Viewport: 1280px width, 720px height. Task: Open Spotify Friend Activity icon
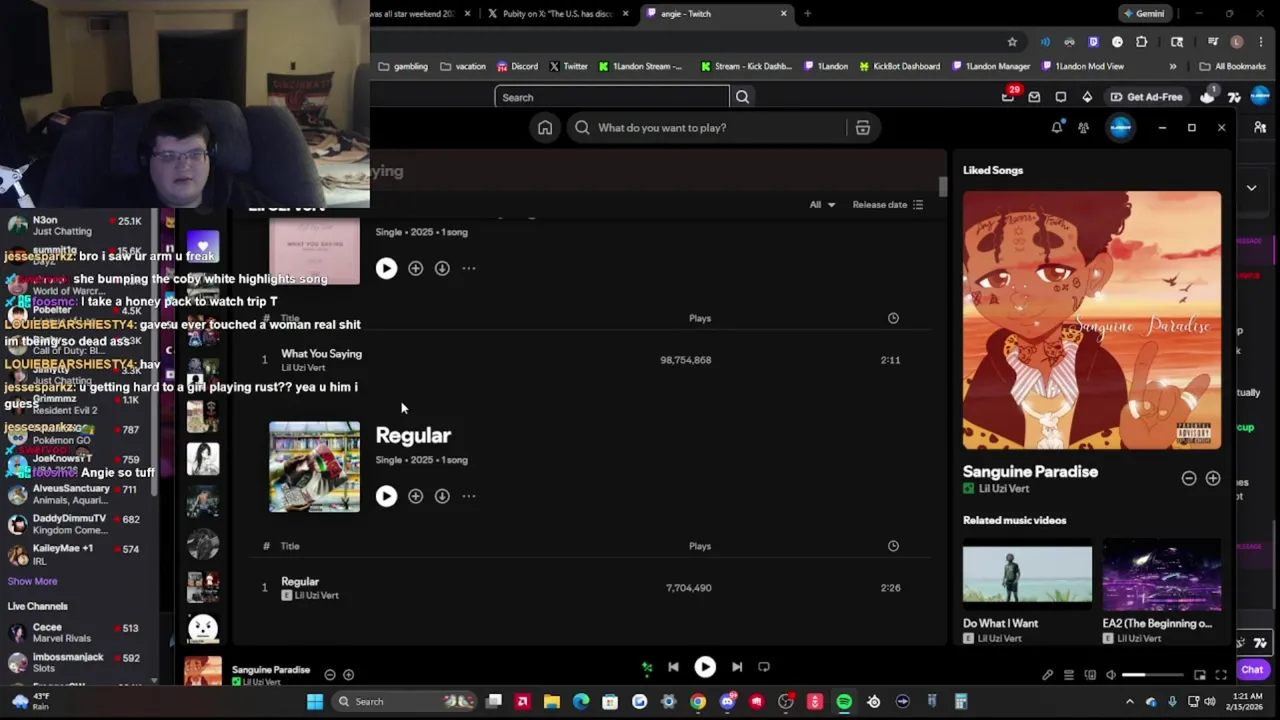tap(1083, 127)
